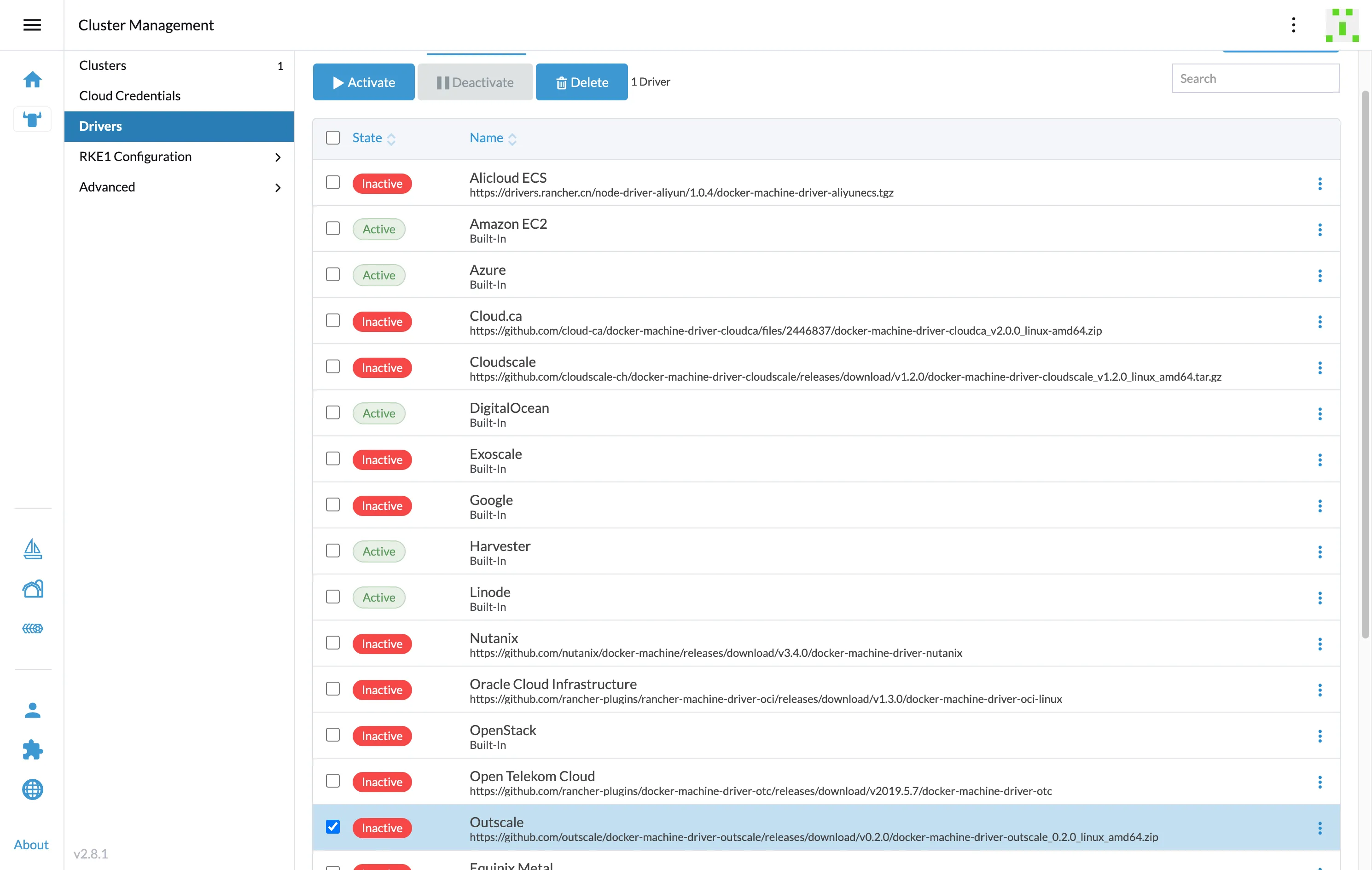Viewport: 1372px width, 870px height.
Task: Click into the Search input field
Action: [x=1255, y=79]
